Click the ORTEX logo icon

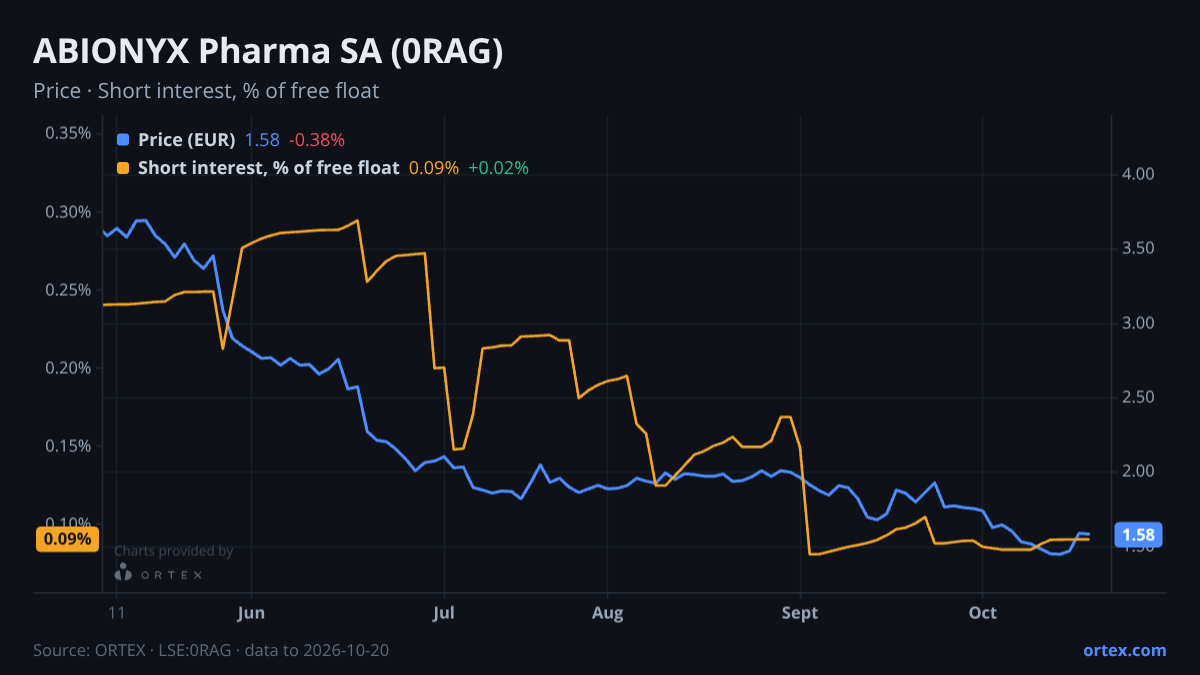tap(123, 573)
